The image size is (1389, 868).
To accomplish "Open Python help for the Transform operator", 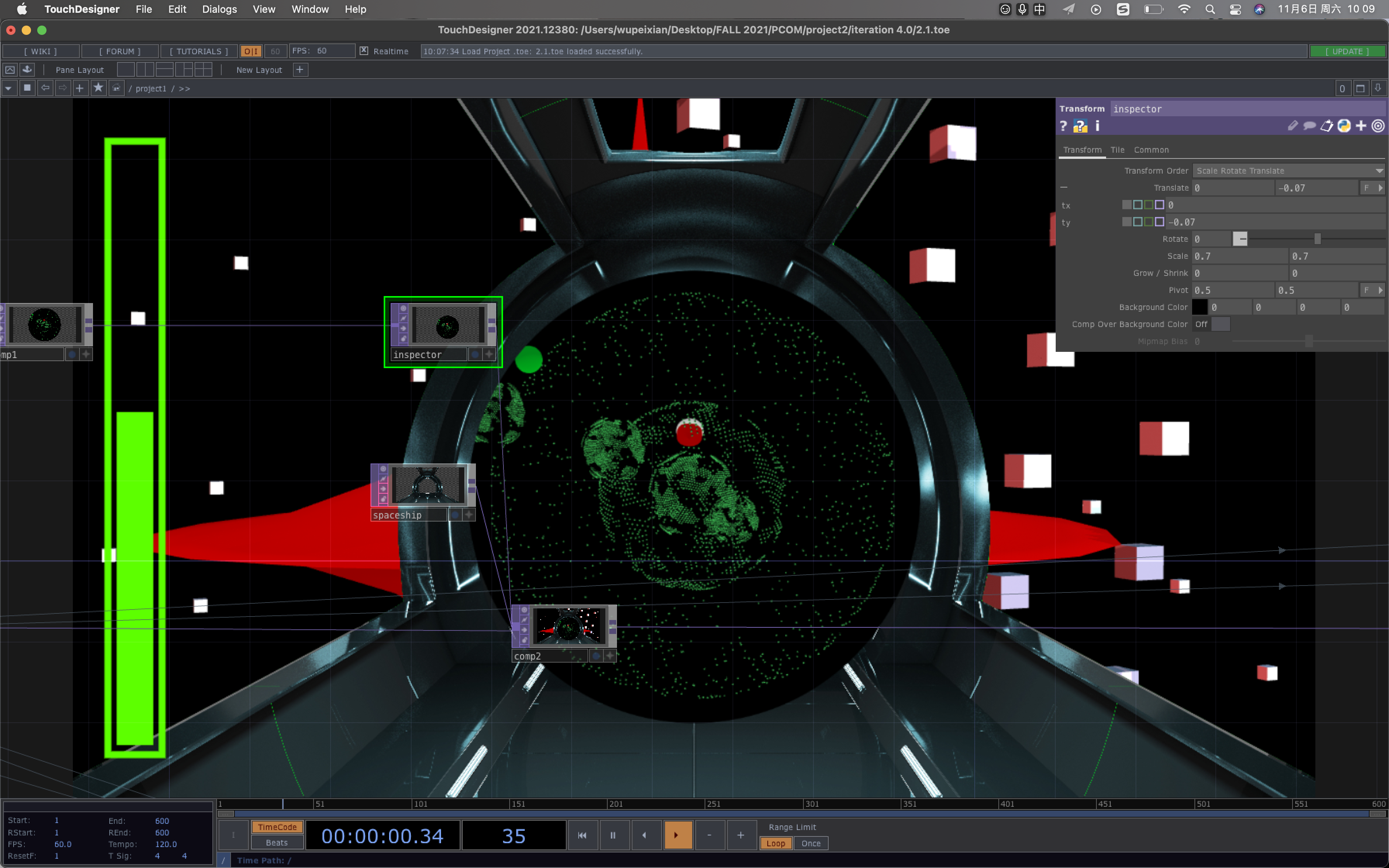I will [x=1080, y=126].
